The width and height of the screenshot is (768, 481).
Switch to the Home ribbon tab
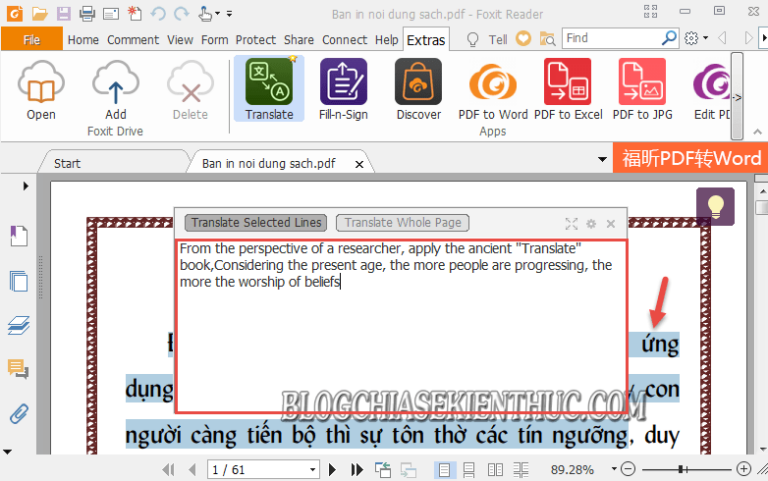tap(83, 40)
